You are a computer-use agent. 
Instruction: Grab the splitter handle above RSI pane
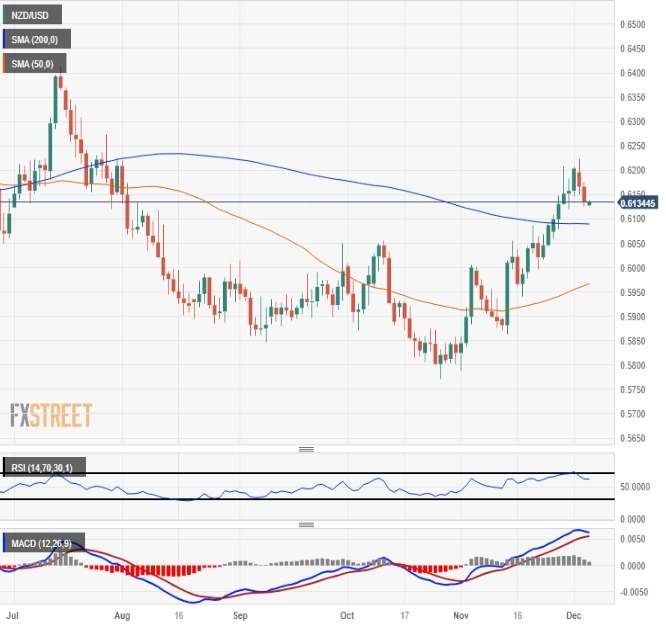click(x=307, y=449)
